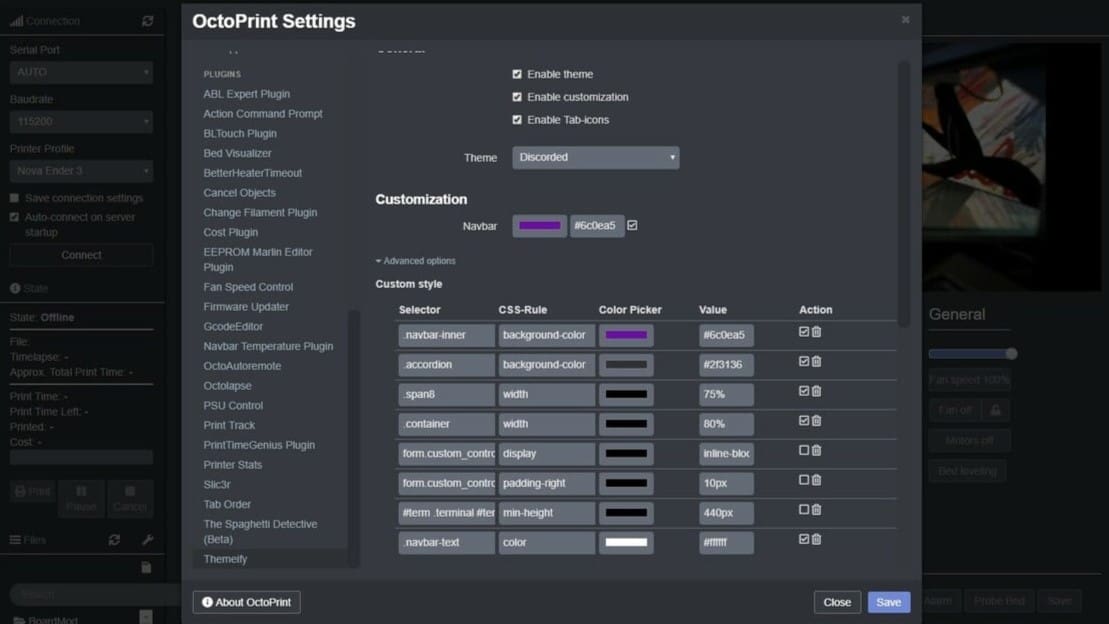
Task: Click the settings content scrollbar
Action: coord(903,195)
